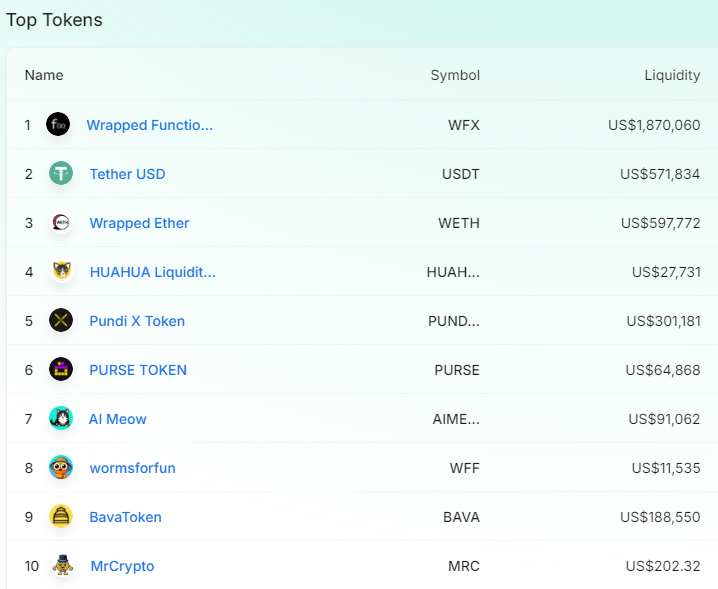Sort by the Symbol column header
The height and width of the screenshot is (589, 718).
455,75
